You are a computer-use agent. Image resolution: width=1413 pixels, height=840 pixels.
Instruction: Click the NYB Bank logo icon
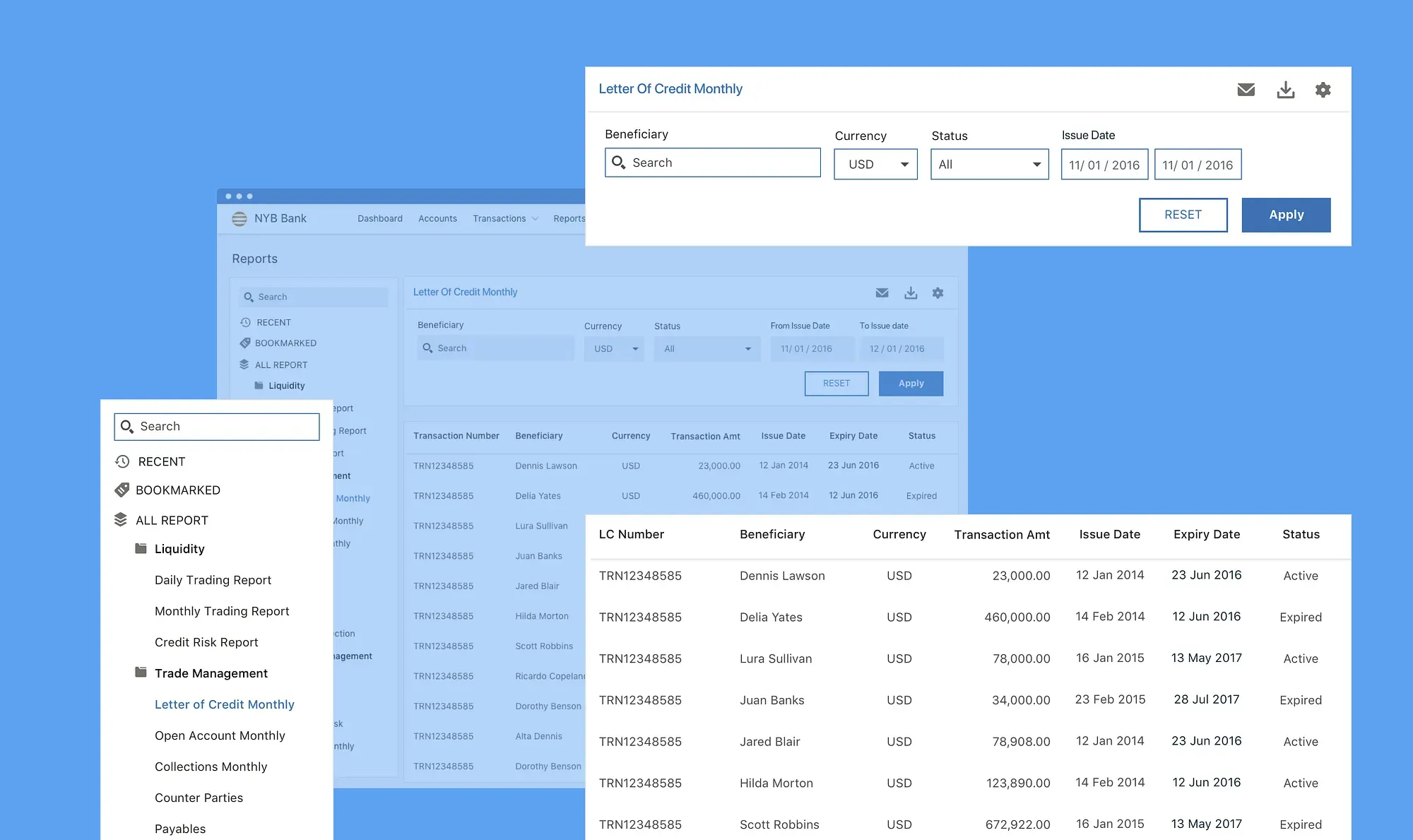point(240,218)
